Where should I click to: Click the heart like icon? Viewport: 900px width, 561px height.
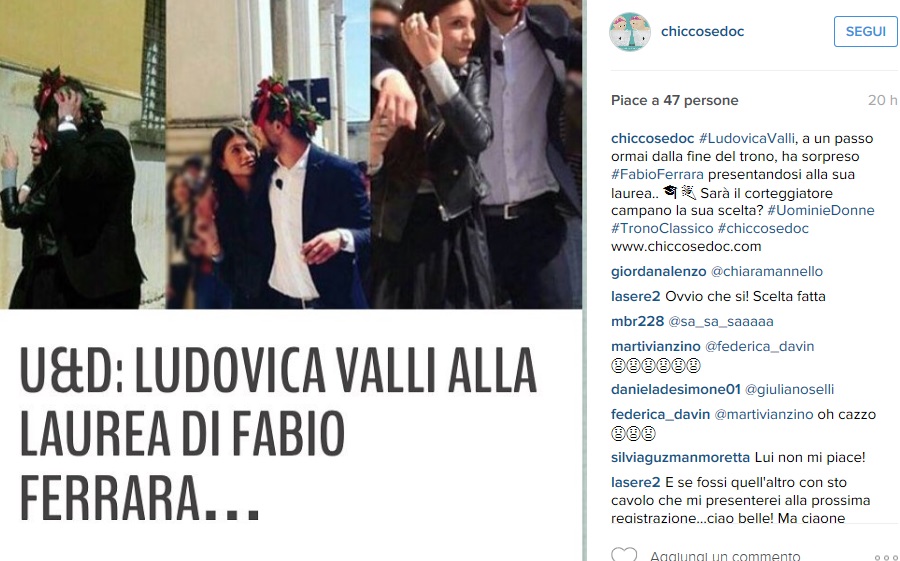(624, 554)
